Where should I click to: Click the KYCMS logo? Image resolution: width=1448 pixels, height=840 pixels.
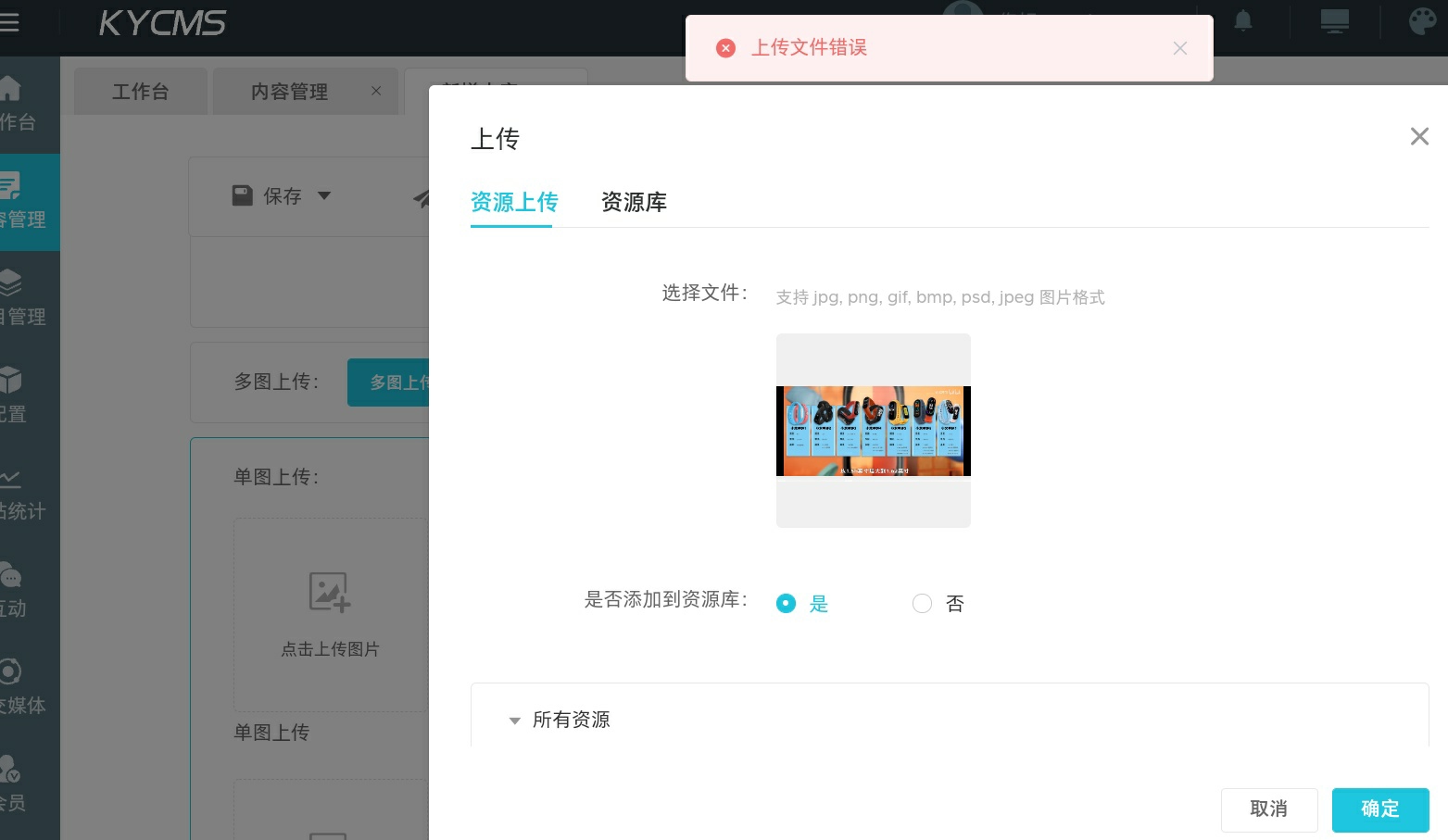pyautogui.click(x=162, y=23)
